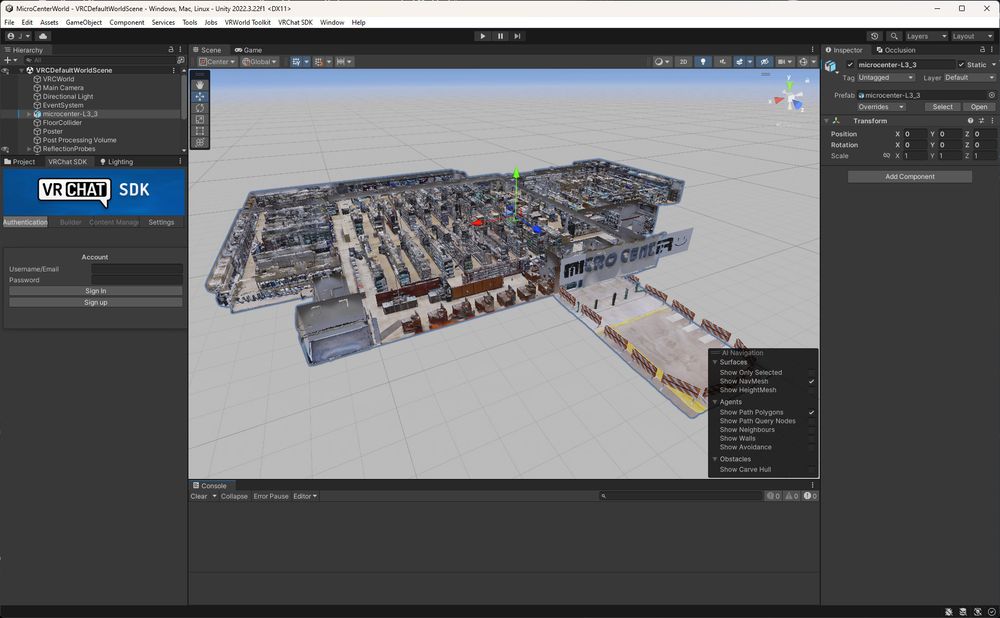Click the Add Component button
This screenshot has height=618, width=1000.
pos(909,177)
